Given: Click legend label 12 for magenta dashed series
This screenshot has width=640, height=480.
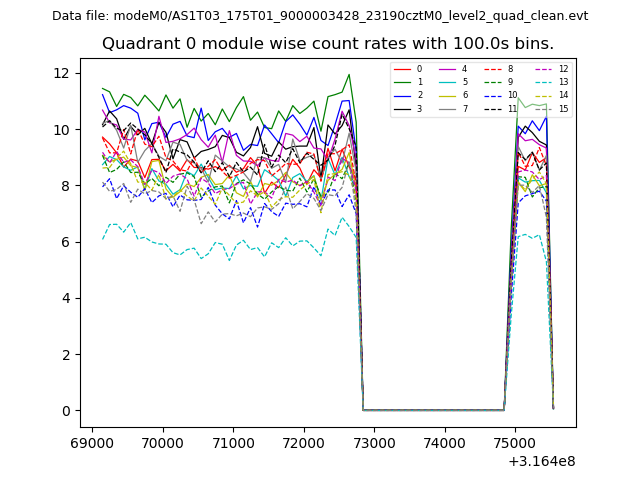Looking at the screenshot, I should tap(563, 69).
